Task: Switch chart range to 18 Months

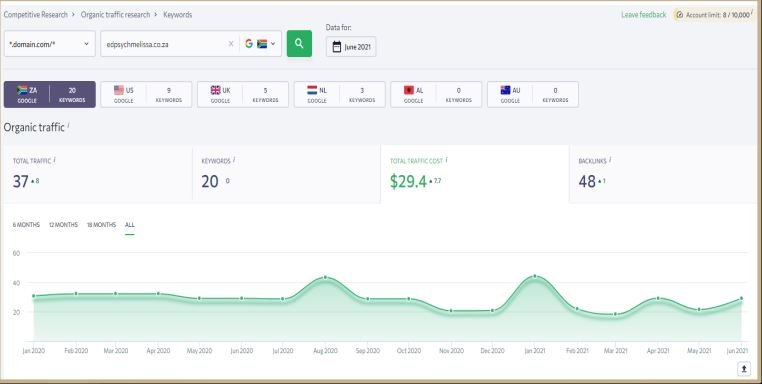Action: (102, 225)
